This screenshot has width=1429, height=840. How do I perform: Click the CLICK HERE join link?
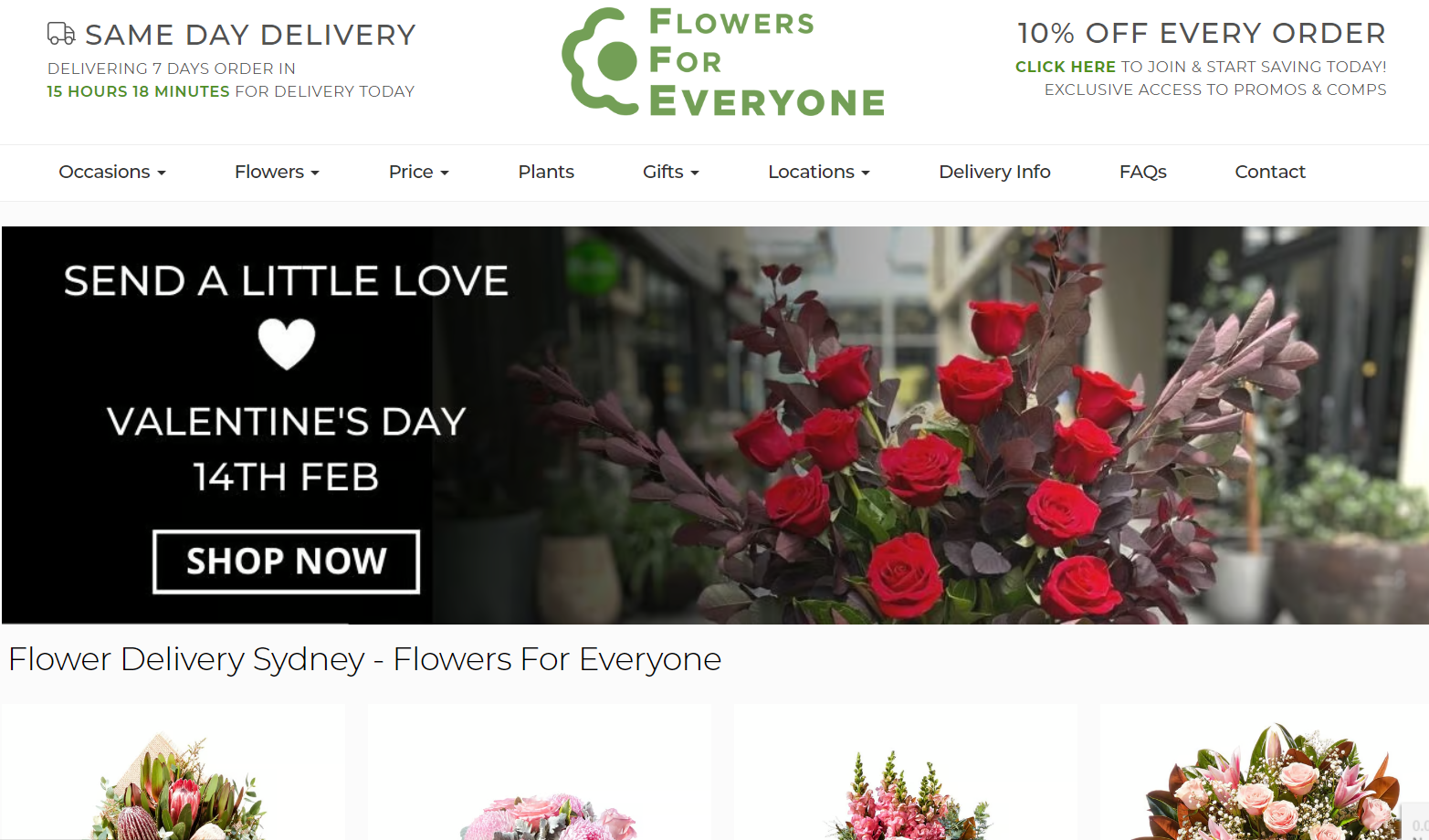pyautogui.click(x=1066, y=67)
